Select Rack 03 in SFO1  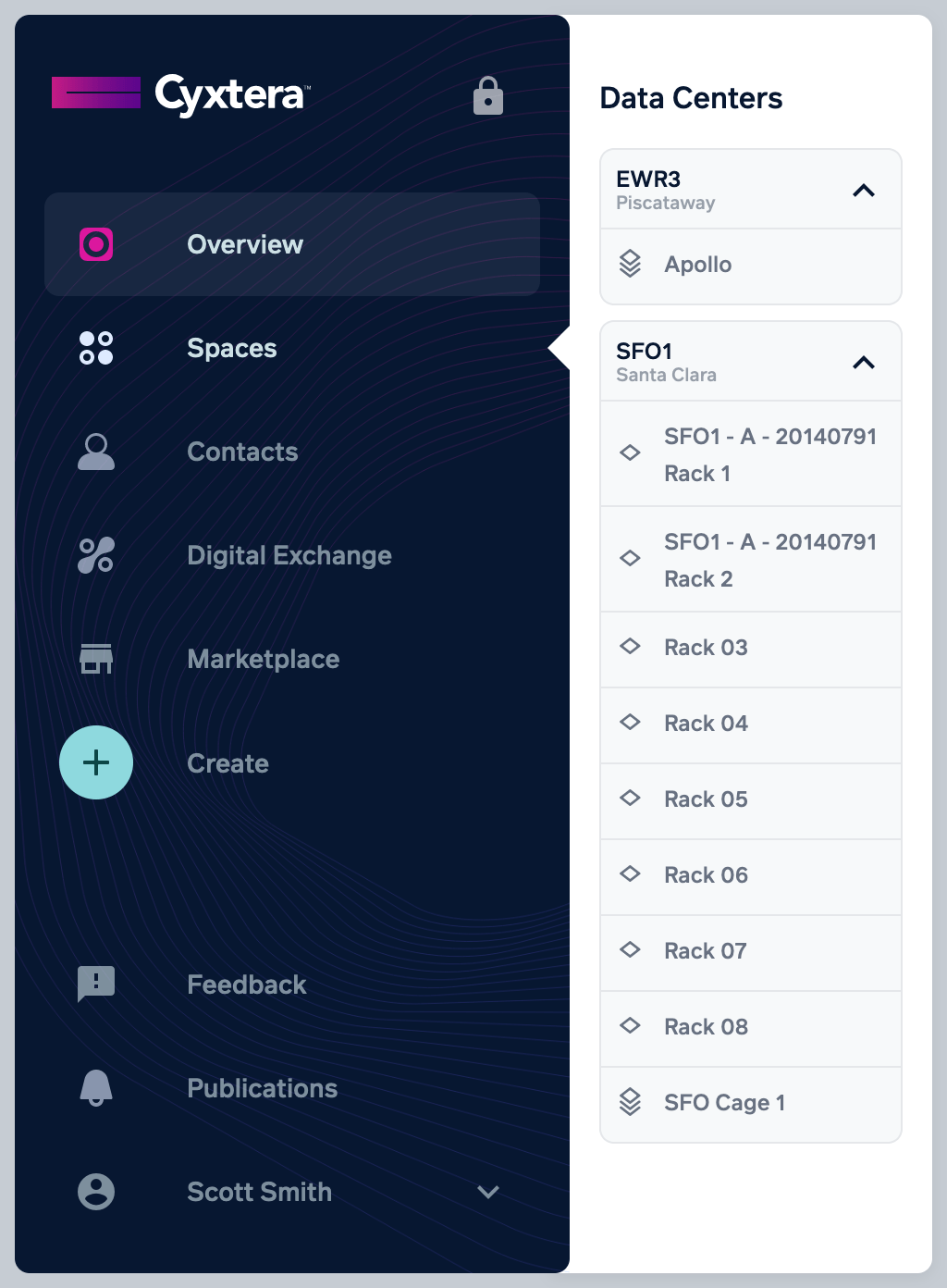click(751, 650)
